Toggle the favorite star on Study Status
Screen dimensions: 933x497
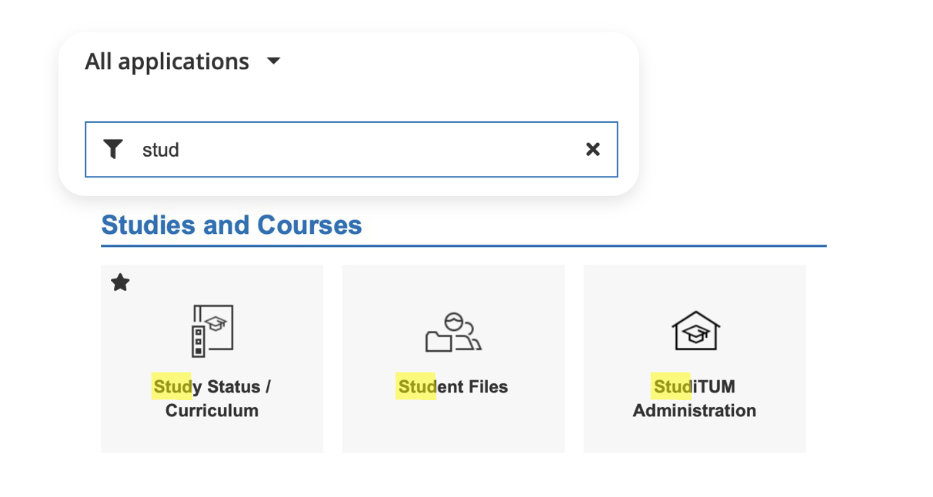(x=120, y=283)
